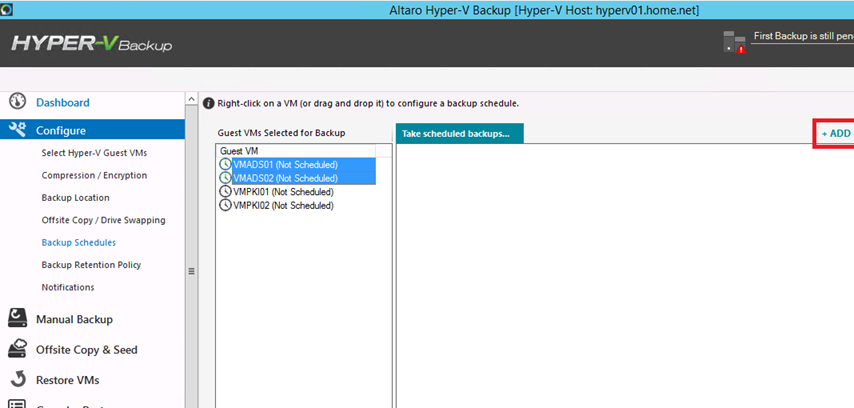Click the Manual Backup drive icon
854x408 pixels.
(17, 318)
